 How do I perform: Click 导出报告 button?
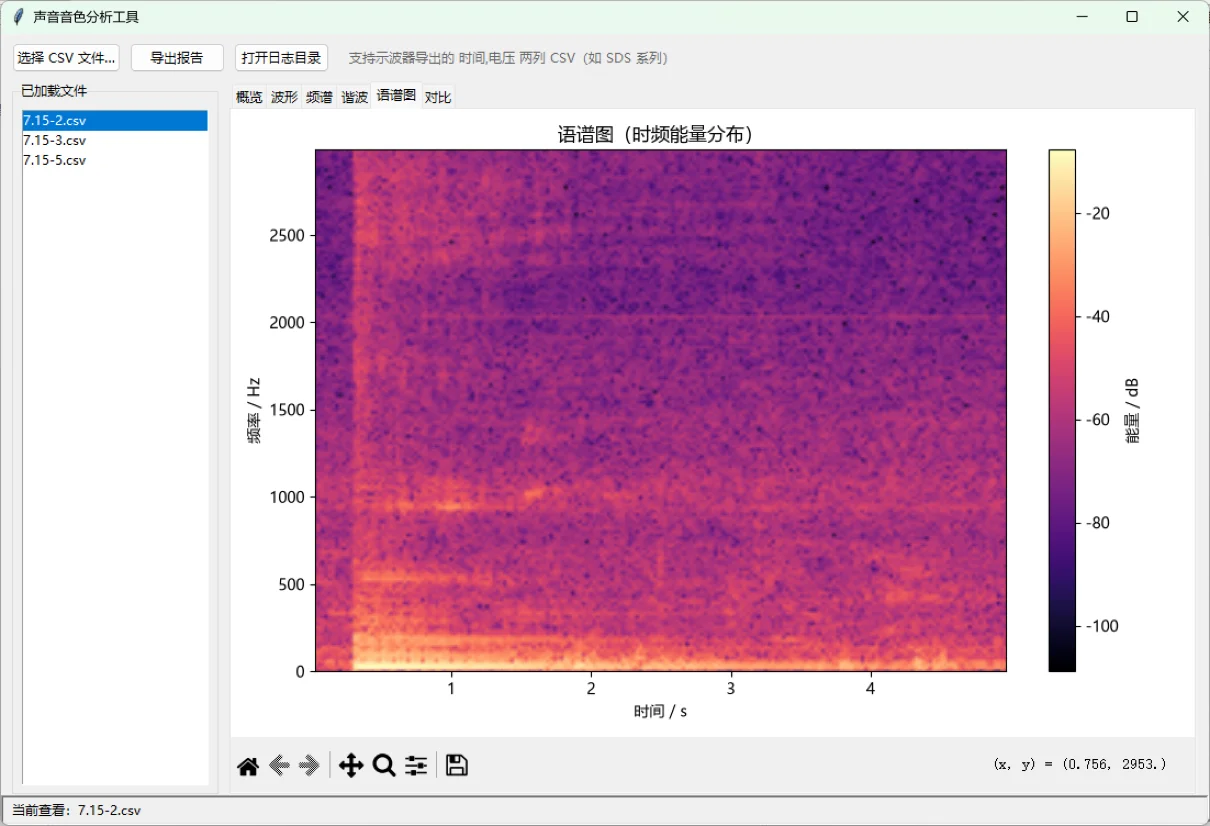[x=177, y=58]
